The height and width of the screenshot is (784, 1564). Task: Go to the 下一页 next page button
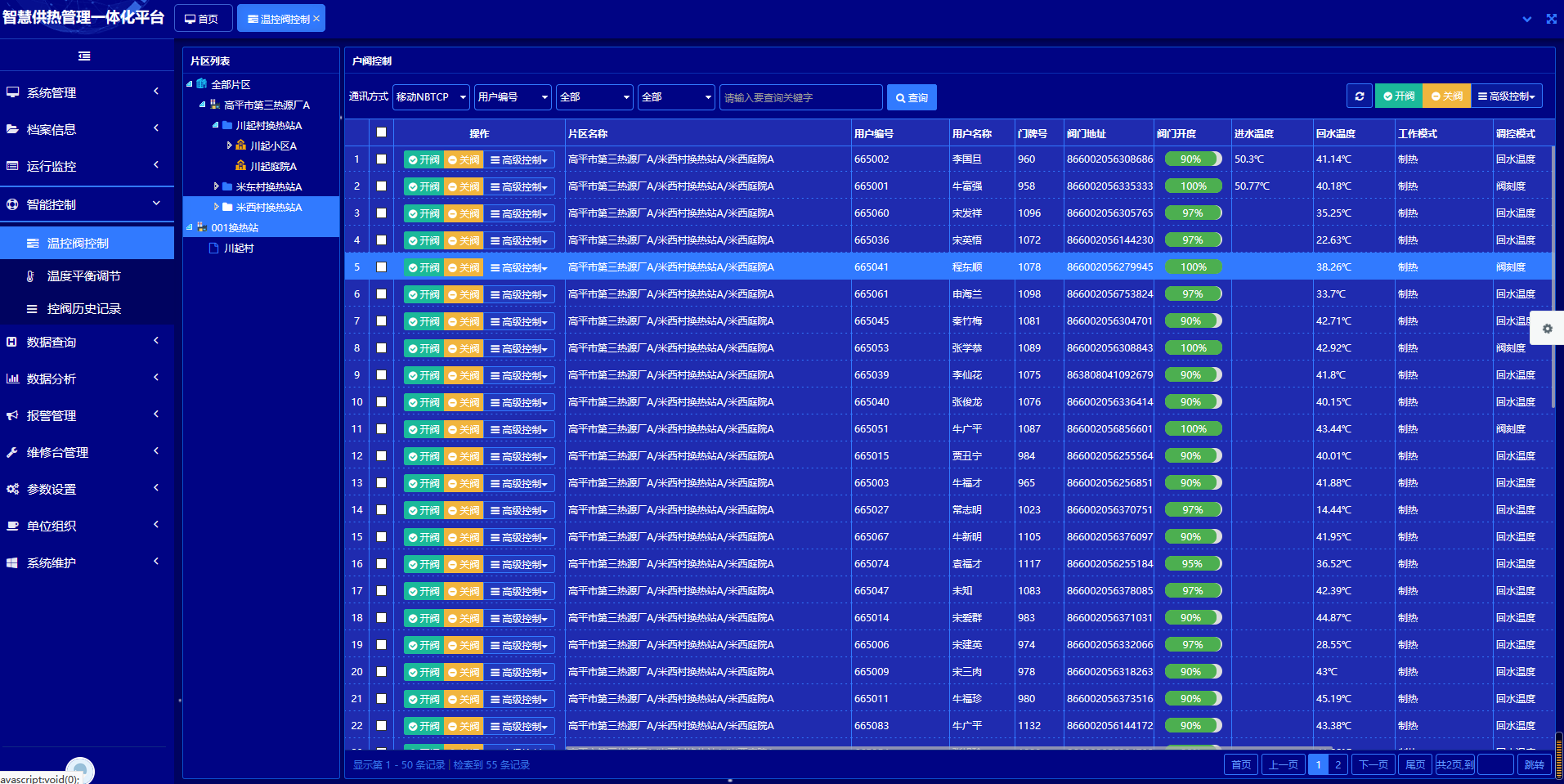pos(1373,764)
